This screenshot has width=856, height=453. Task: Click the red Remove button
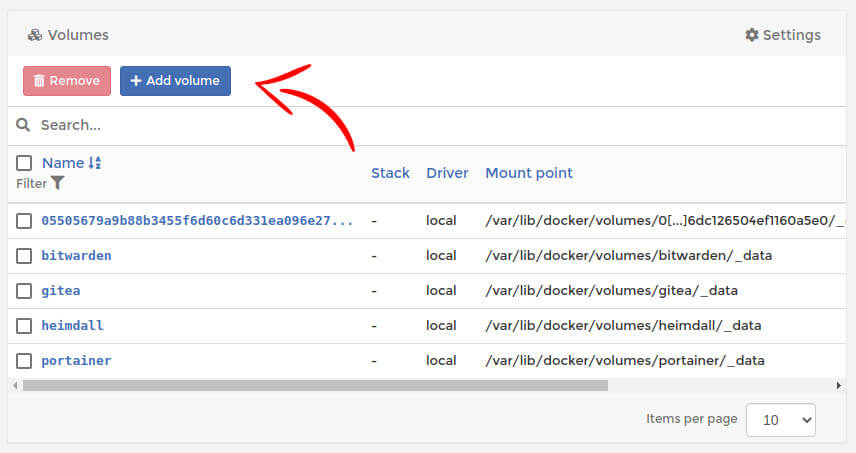[67, 81]
